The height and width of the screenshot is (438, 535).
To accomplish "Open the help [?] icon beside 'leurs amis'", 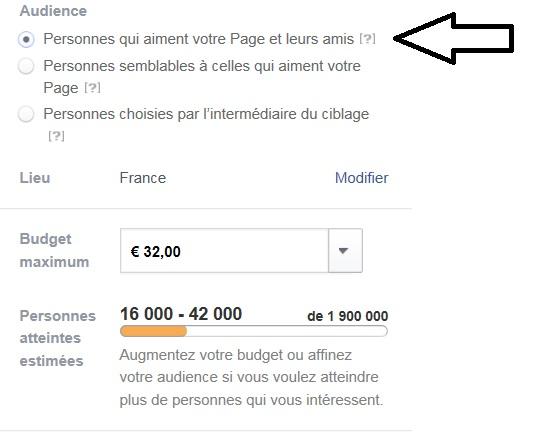I will click(x=367, y=39).
